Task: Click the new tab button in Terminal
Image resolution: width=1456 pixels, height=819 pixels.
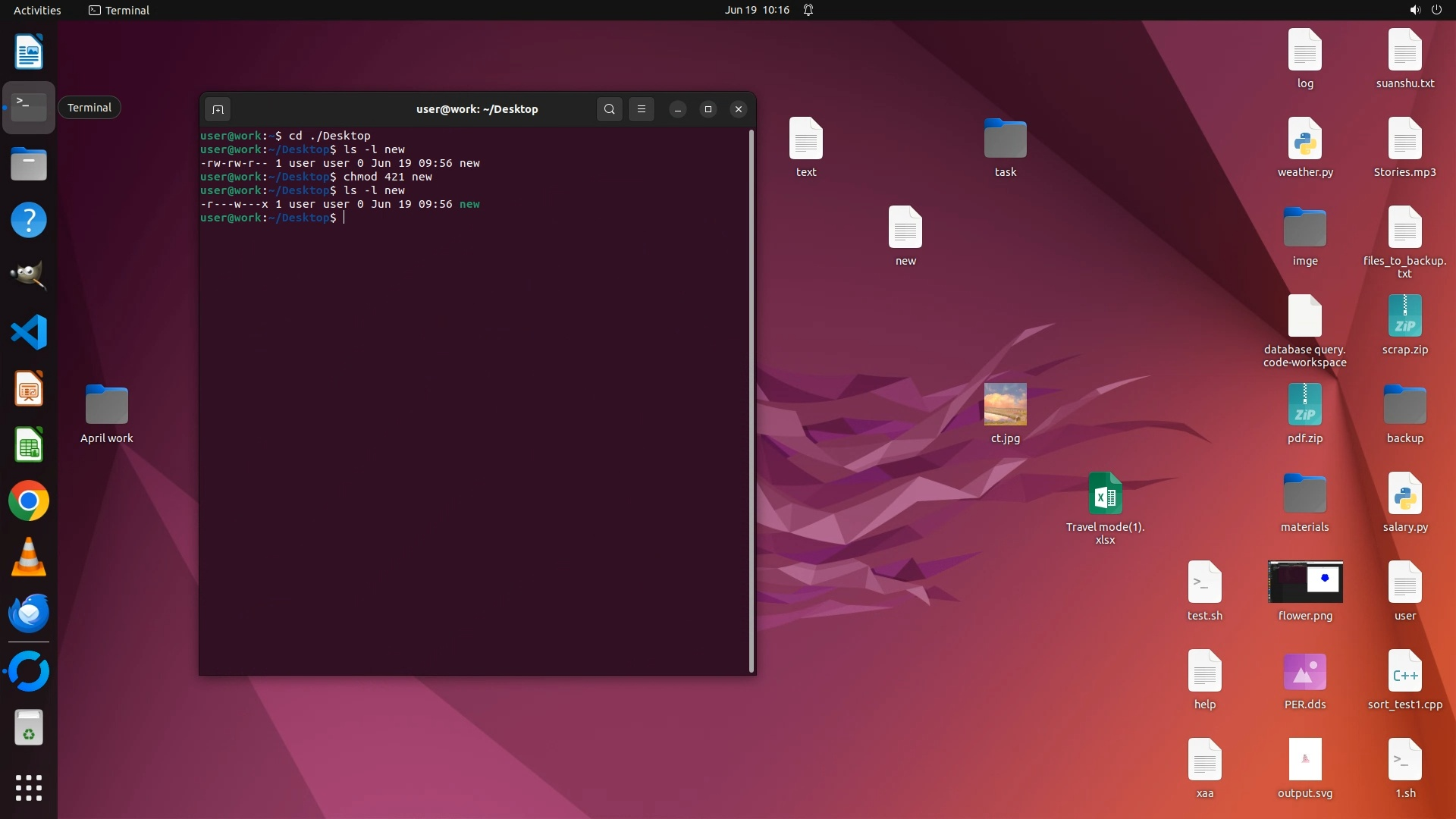Action: click(x=218, y=109)
